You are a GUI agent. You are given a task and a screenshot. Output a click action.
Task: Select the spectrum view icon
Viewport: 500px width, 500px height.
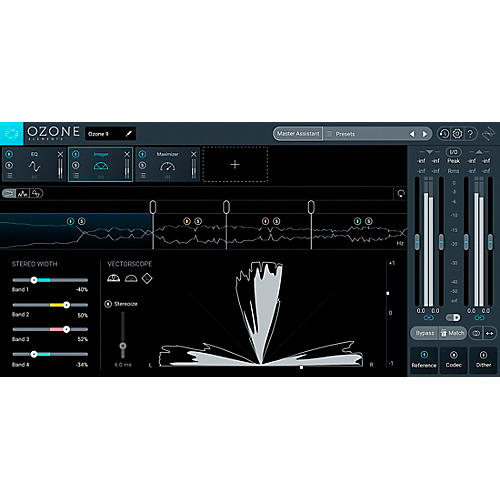point(23,193)
